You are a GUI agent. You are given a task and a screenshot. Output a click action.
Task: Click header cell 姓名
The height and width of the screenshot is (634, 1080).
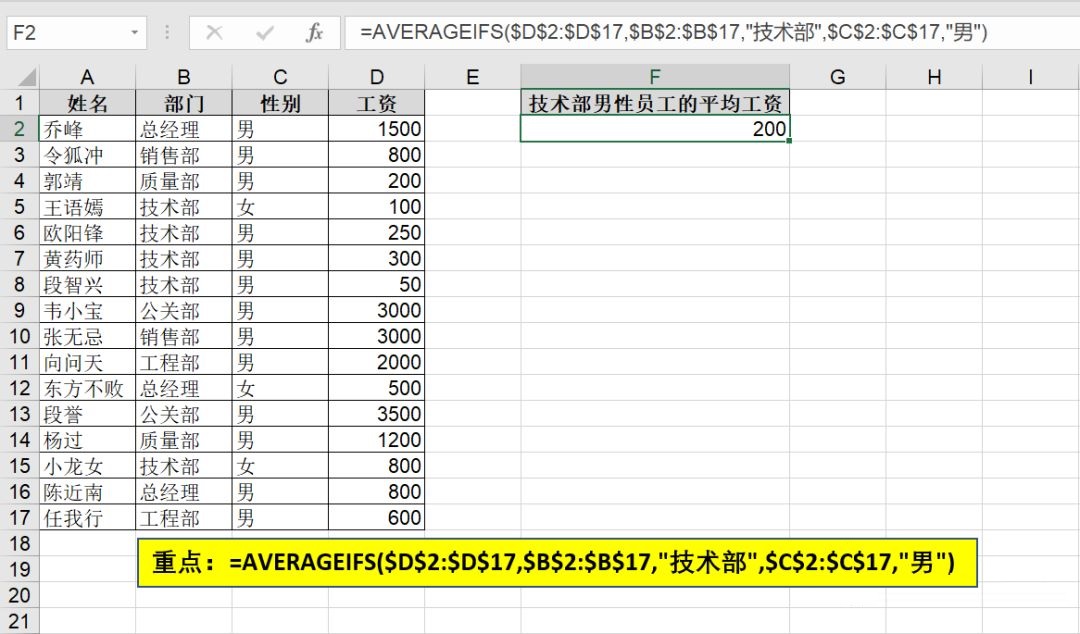pyautogui.click(x=87, y=103)
